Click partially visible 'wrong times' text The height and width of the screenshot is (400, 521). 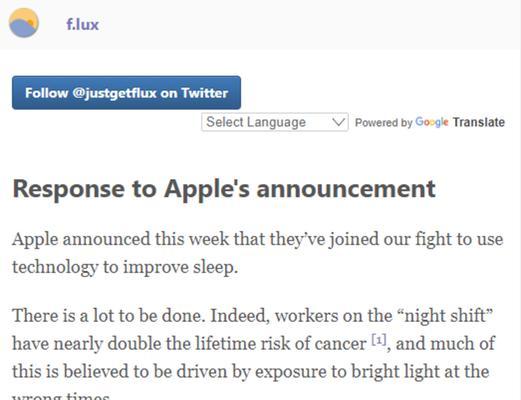point(61,396)
